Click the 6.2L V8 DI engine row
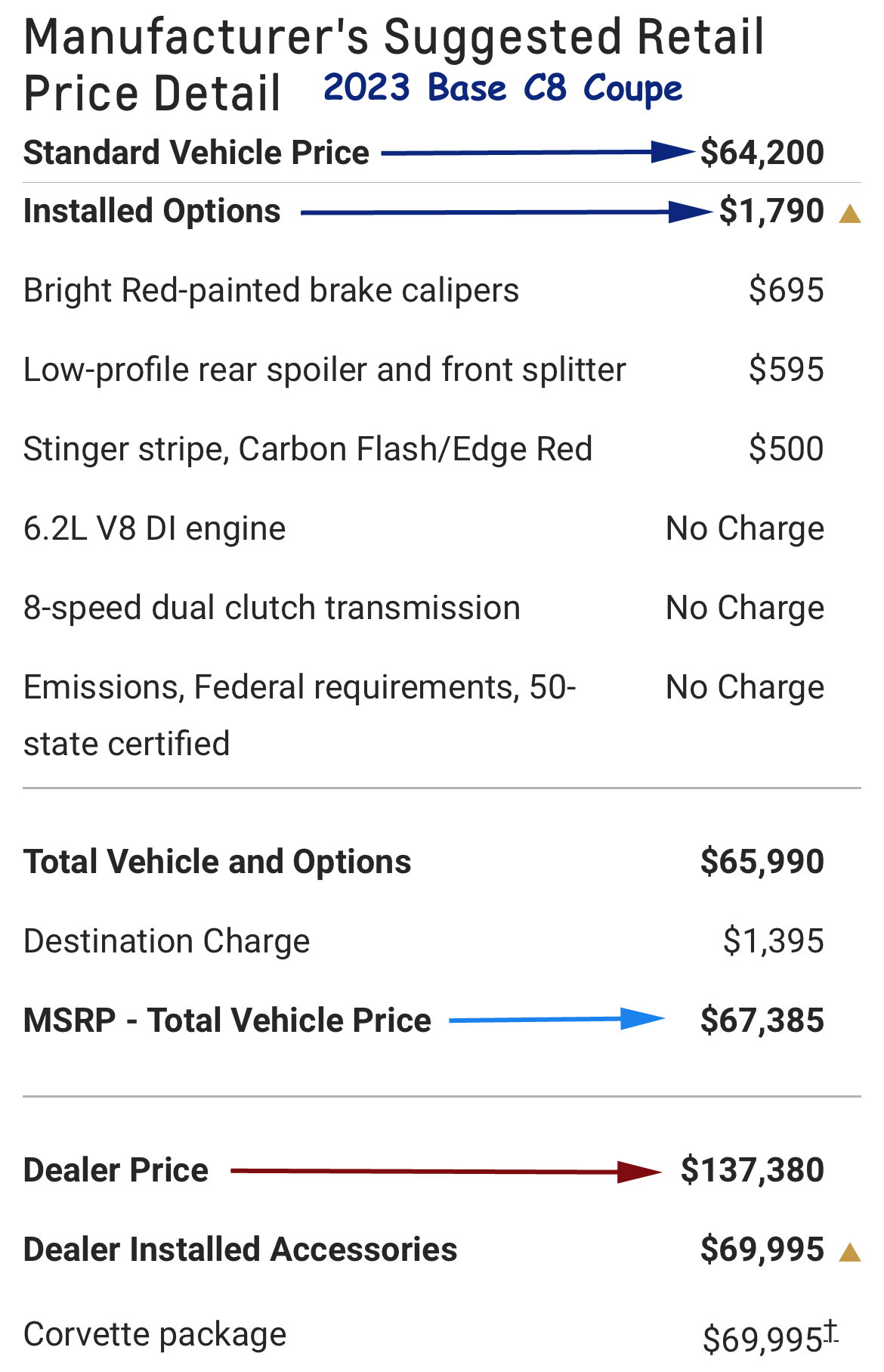884x1372 pixels. [154, 528]
